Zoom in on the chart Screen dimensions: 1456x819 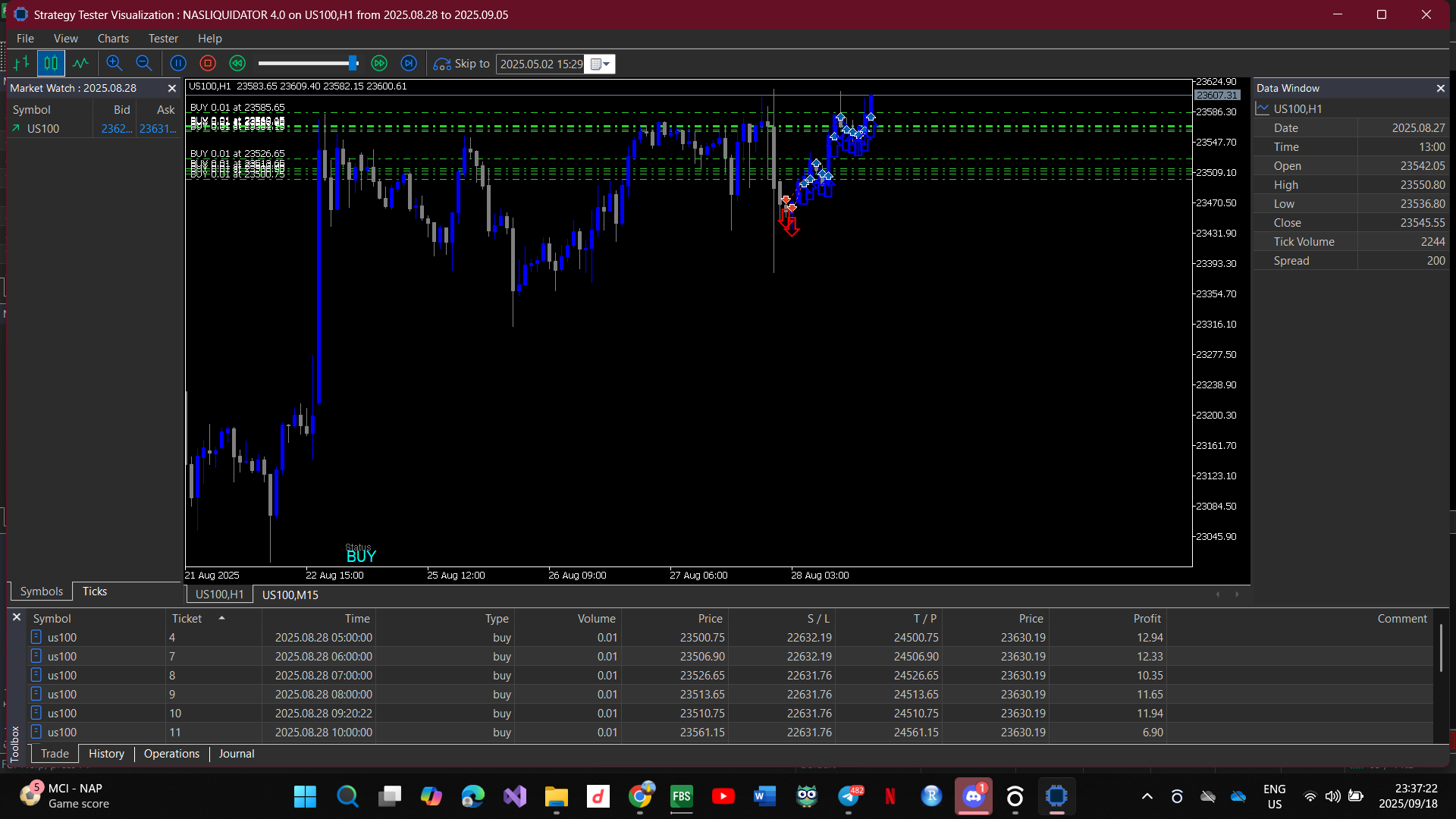coord(115,64)
